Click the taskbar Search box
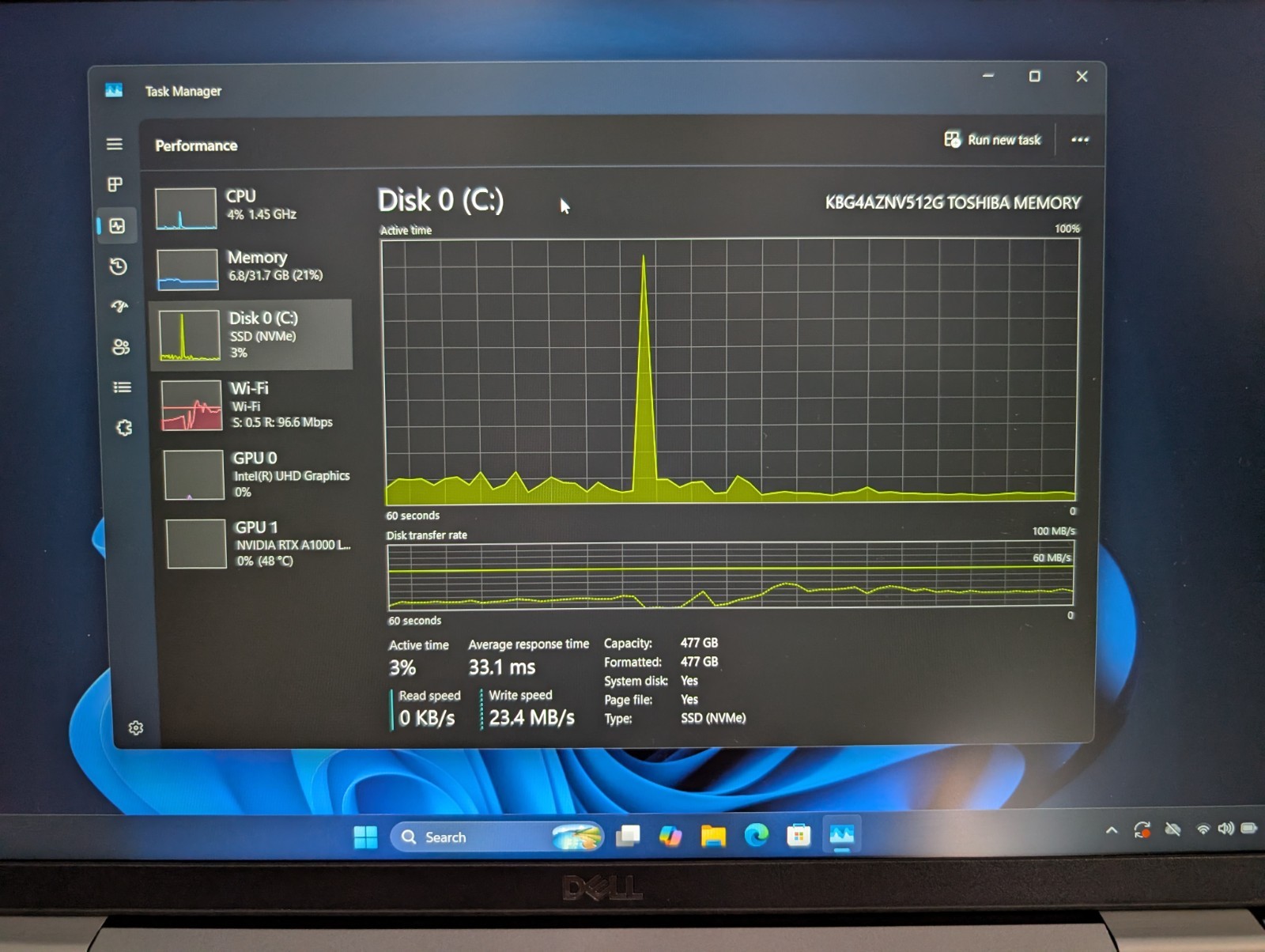The width and height of the screenshot is (1265, 952). pos(497,837)
